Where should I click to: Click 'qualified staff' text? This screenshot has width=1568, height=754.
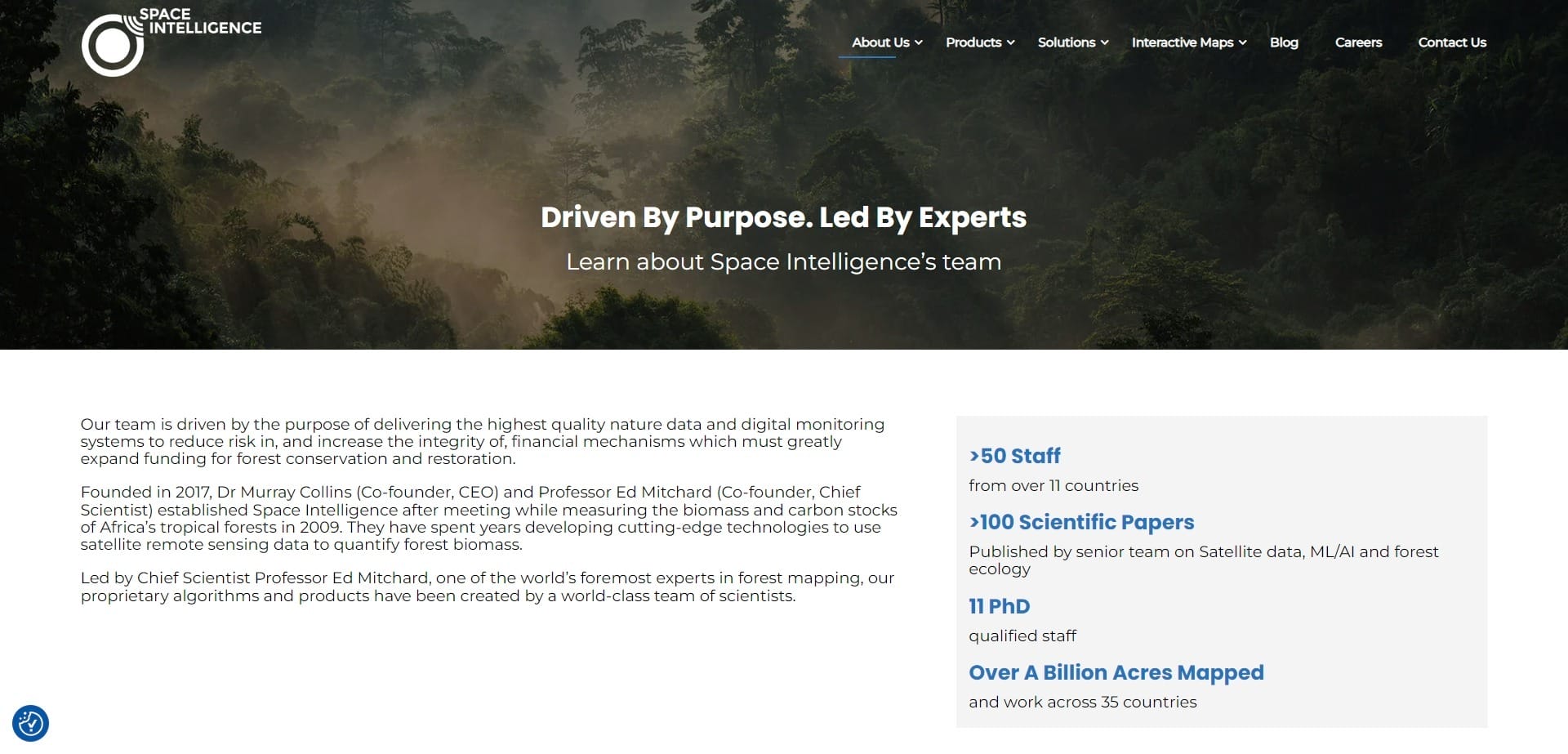[1022, 636]
